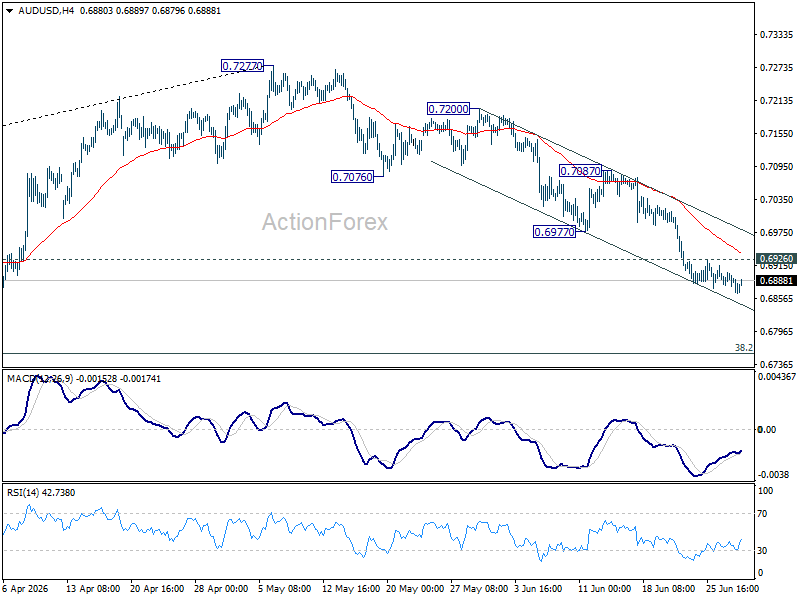Click the 0.70350 price axis value
Viewport: 800px width, 600px height.
[x=777, y=199]
